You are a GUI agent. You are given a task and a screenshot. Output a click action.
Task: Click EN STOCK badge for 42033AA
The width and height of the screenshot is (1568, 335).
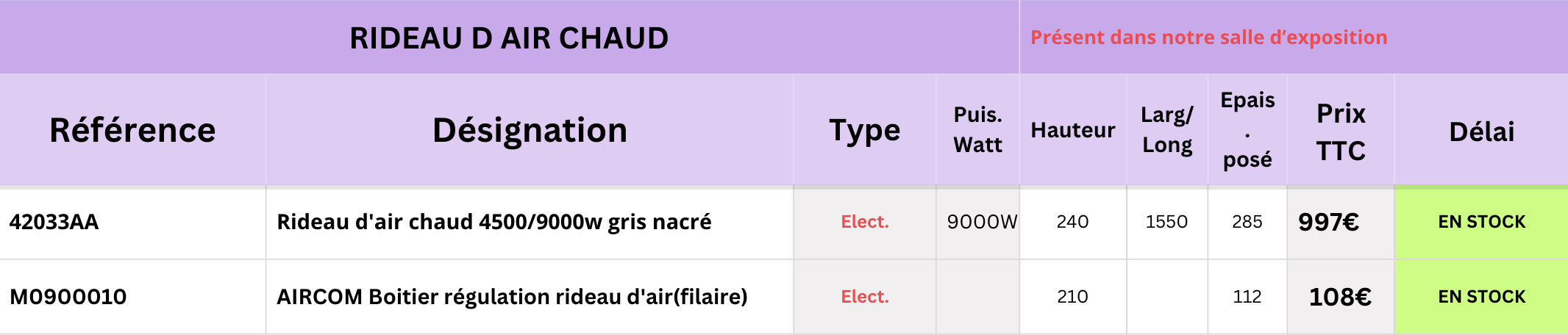pyautogui.click(x=1481, y=222)
